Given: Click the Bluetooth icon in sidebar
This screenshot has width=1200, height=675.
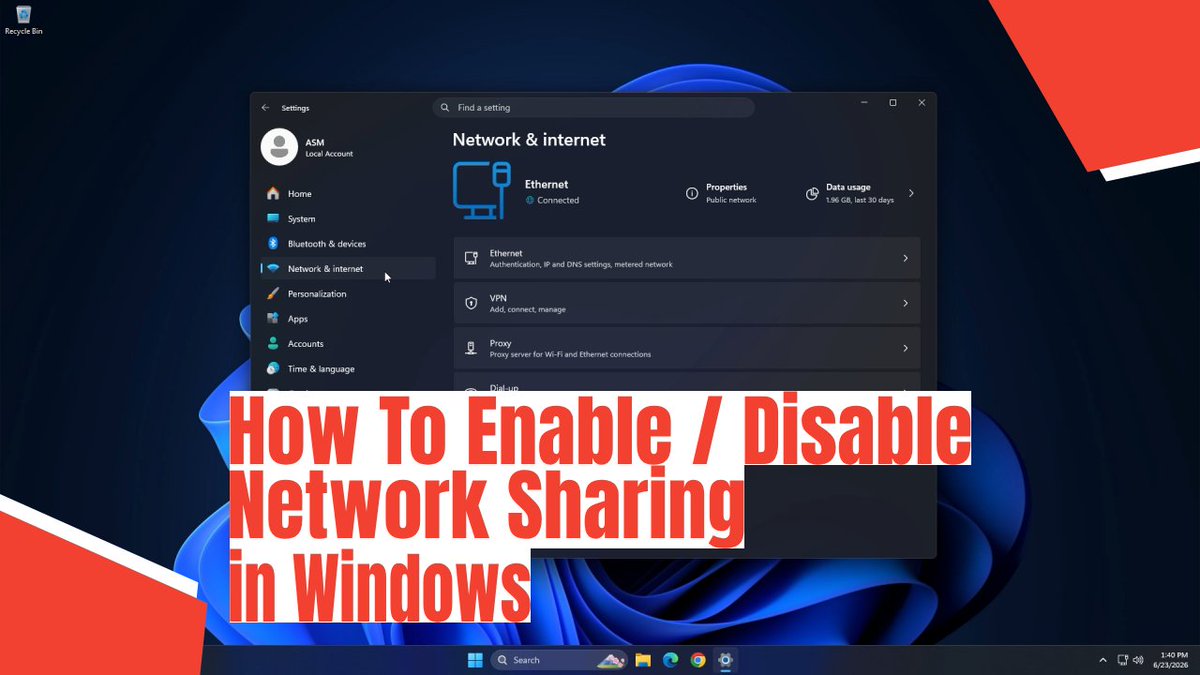Looking at the screenshot, I should tap(273, 243).
